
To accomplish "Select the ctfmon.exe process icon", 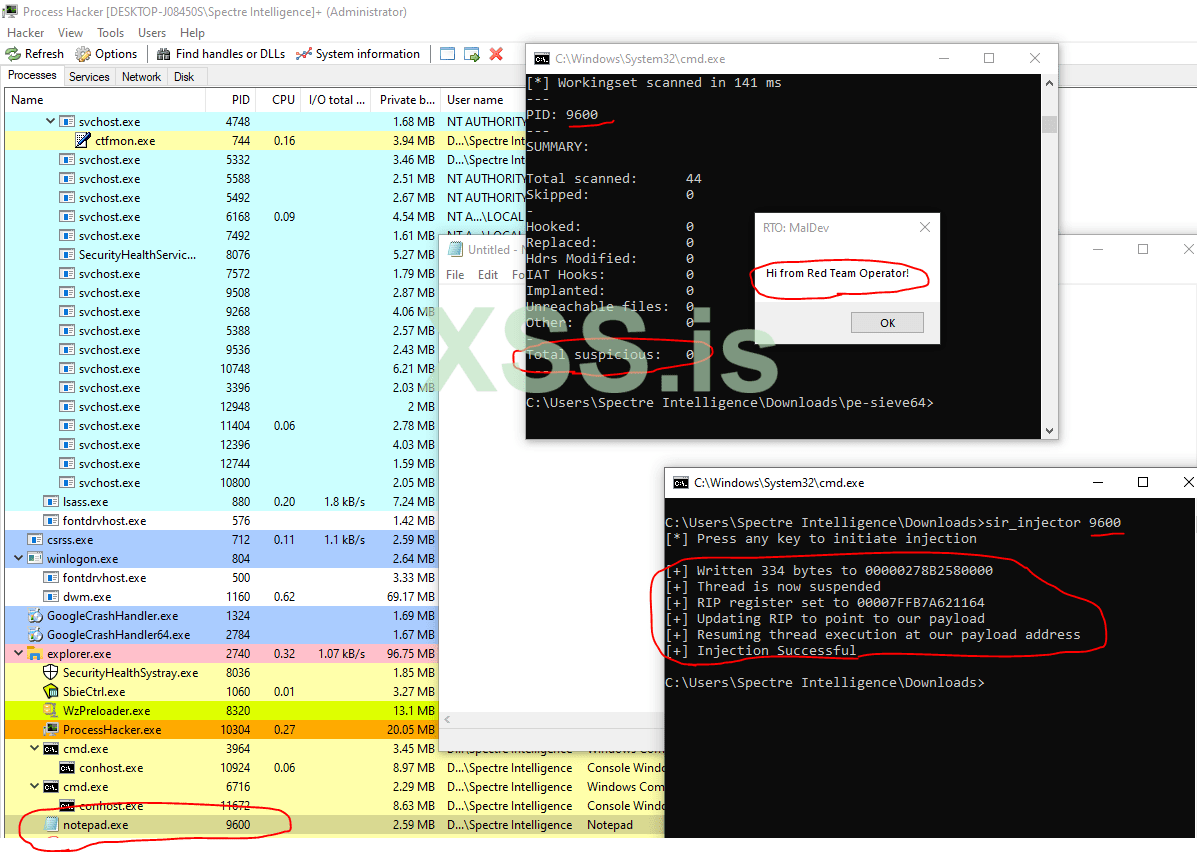I will point(82,140).
